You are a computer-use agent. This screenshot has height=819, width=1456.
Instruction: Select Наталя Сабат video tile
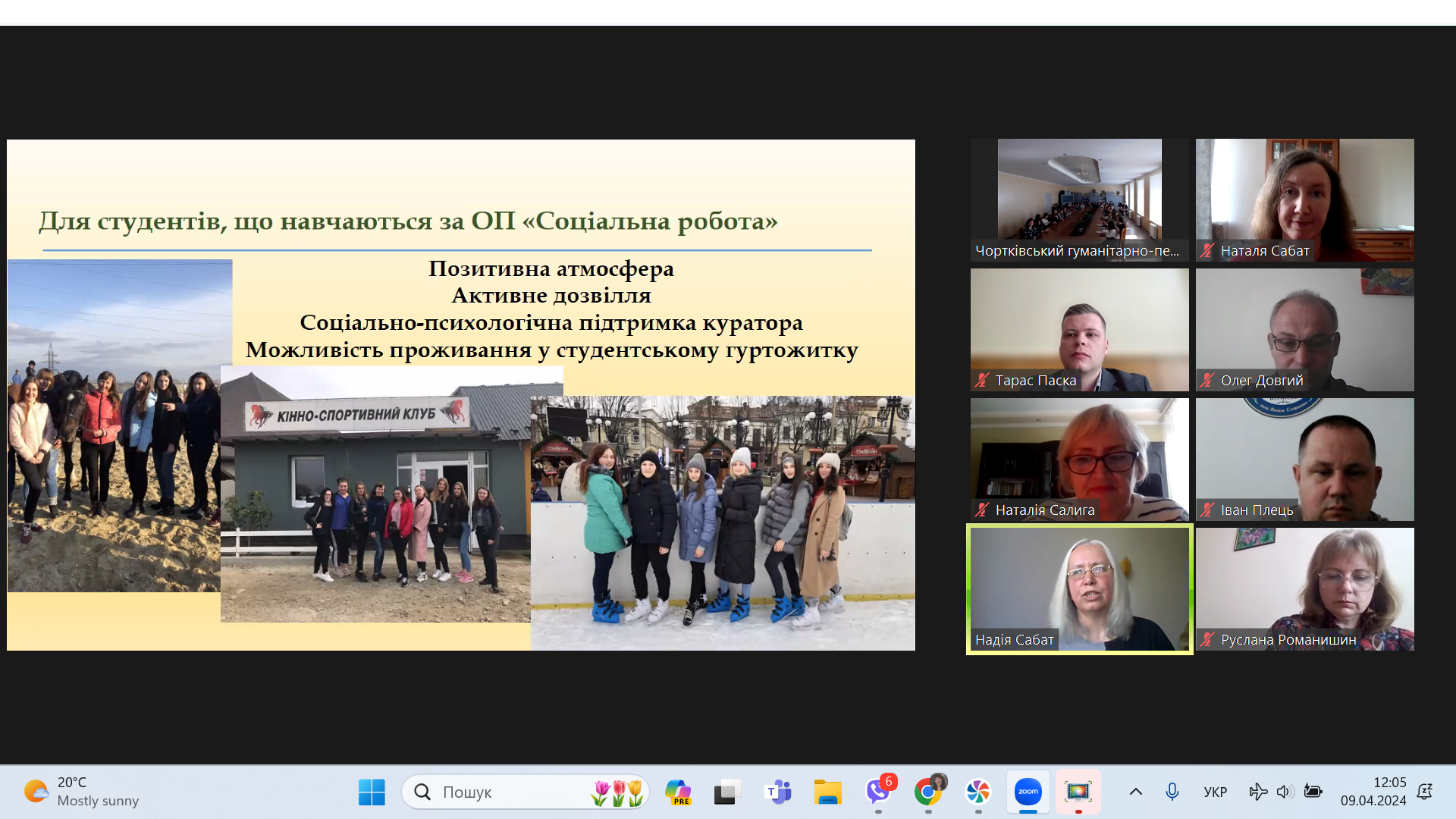(1304, 199)
